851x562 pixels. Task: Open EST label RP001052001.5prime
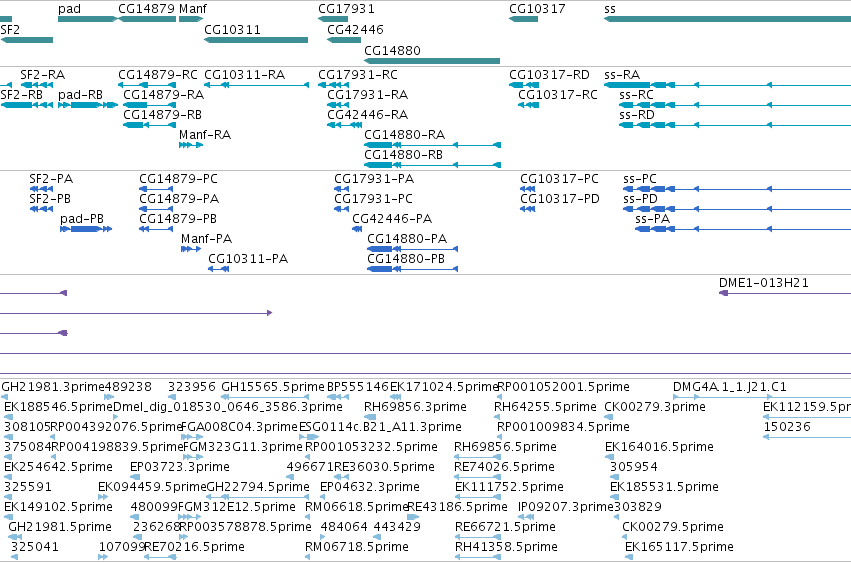point(563,387)
